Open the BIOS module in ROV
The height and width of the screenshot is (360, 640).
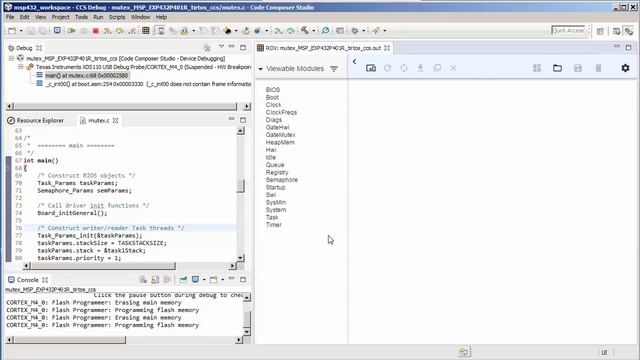273,90
